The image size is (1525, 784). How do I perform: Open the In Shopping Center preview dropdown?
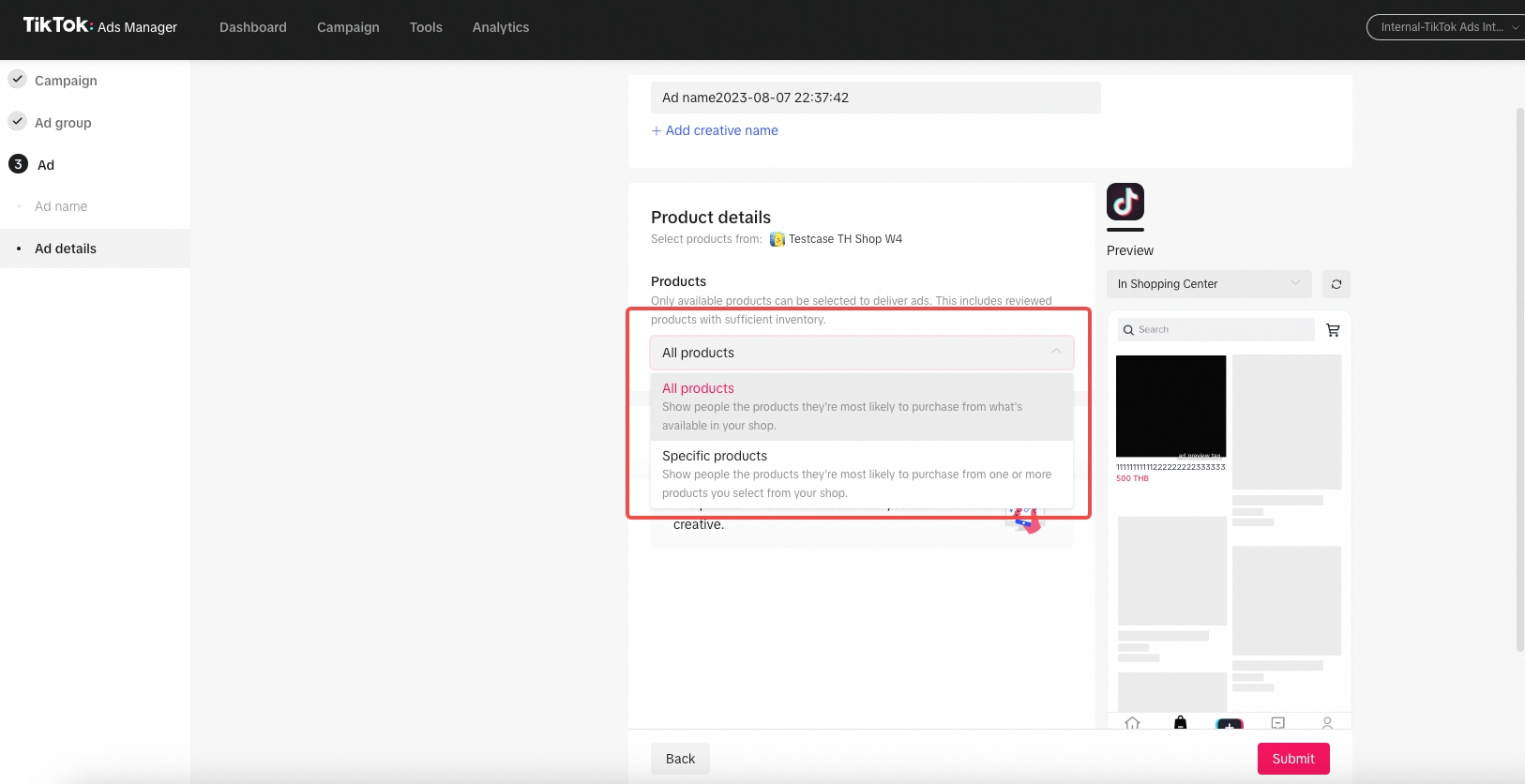point(1208,284)
